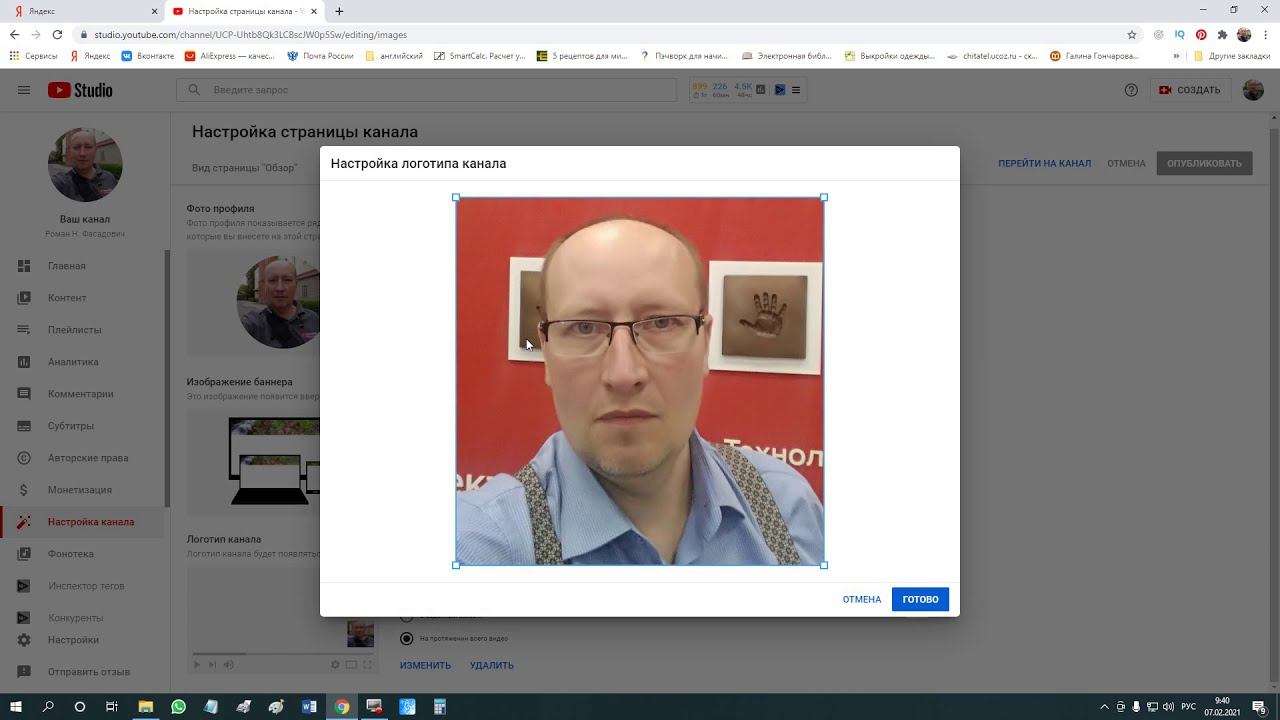Open "Аналитика" in the left sidebar

click(73, 362)
